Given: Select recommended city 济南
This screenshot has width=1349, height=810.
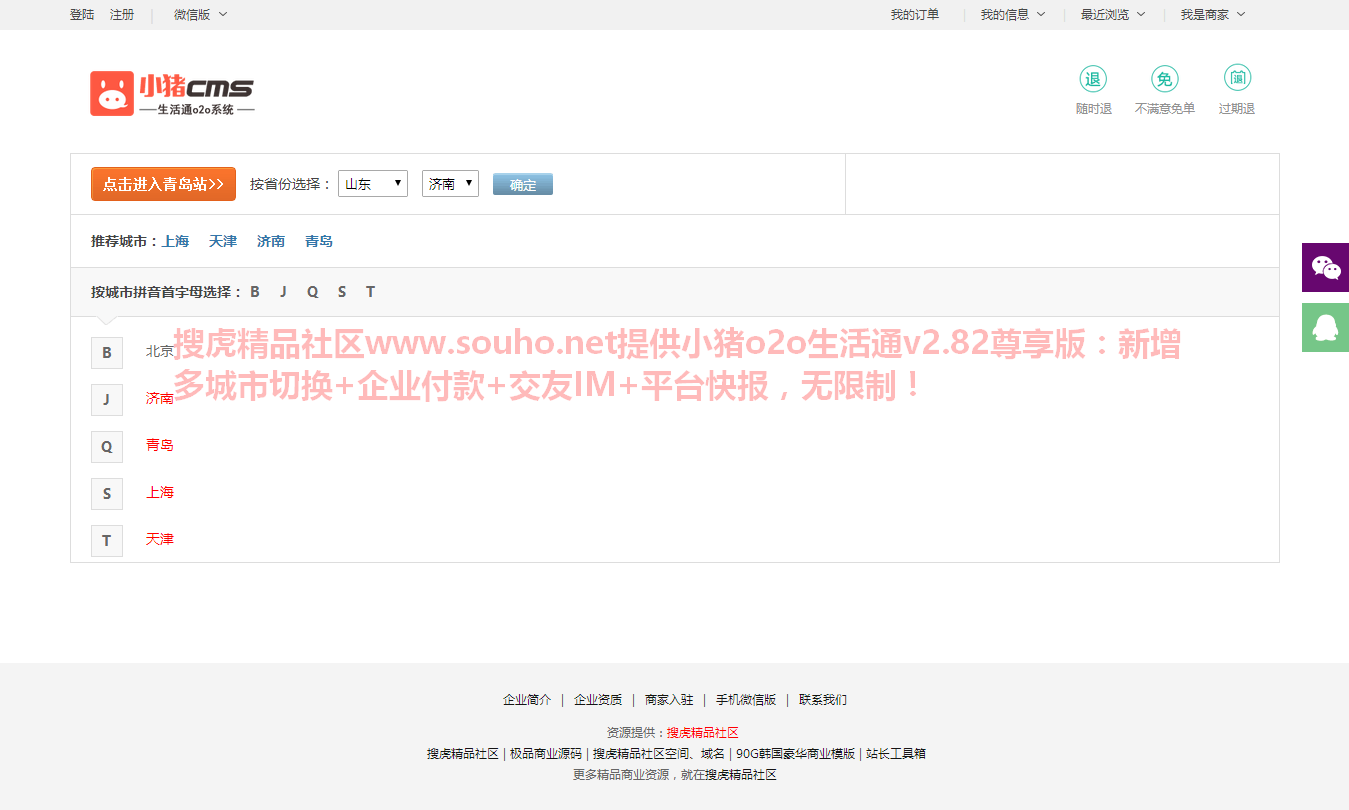Looking at the screenshot, I should 271,241.
